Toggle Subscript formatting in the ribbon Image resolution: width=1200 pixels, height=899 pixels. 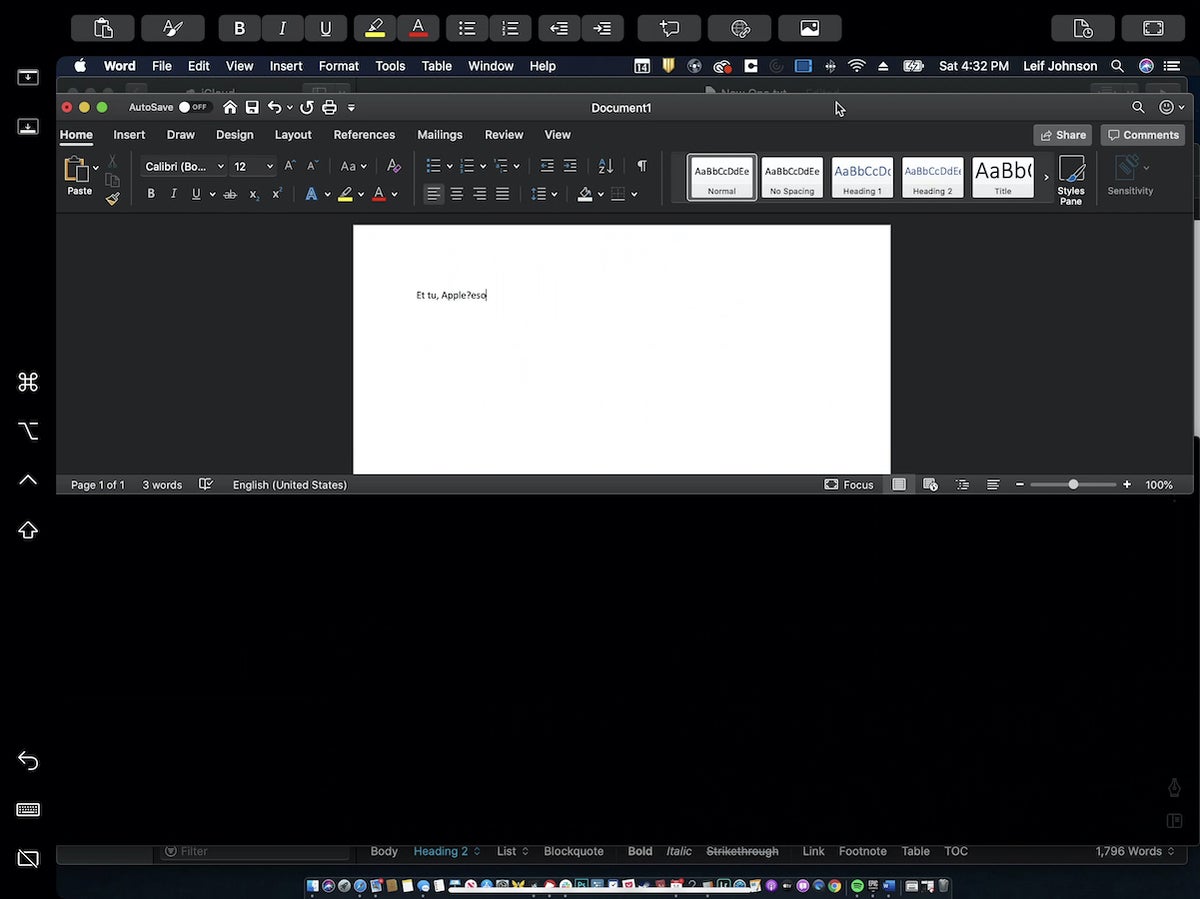tap(254, 194)
